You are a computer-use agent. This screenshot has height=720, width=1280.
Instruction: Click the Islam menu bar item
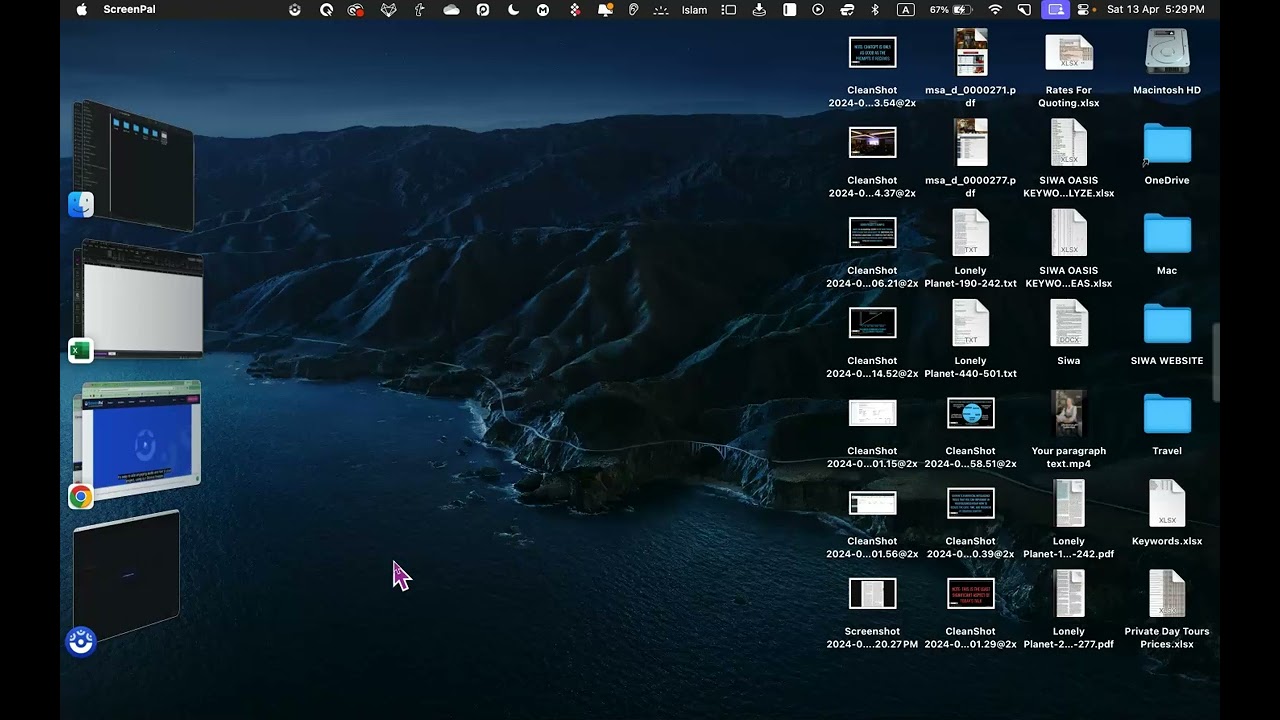[x=694, y=9]
